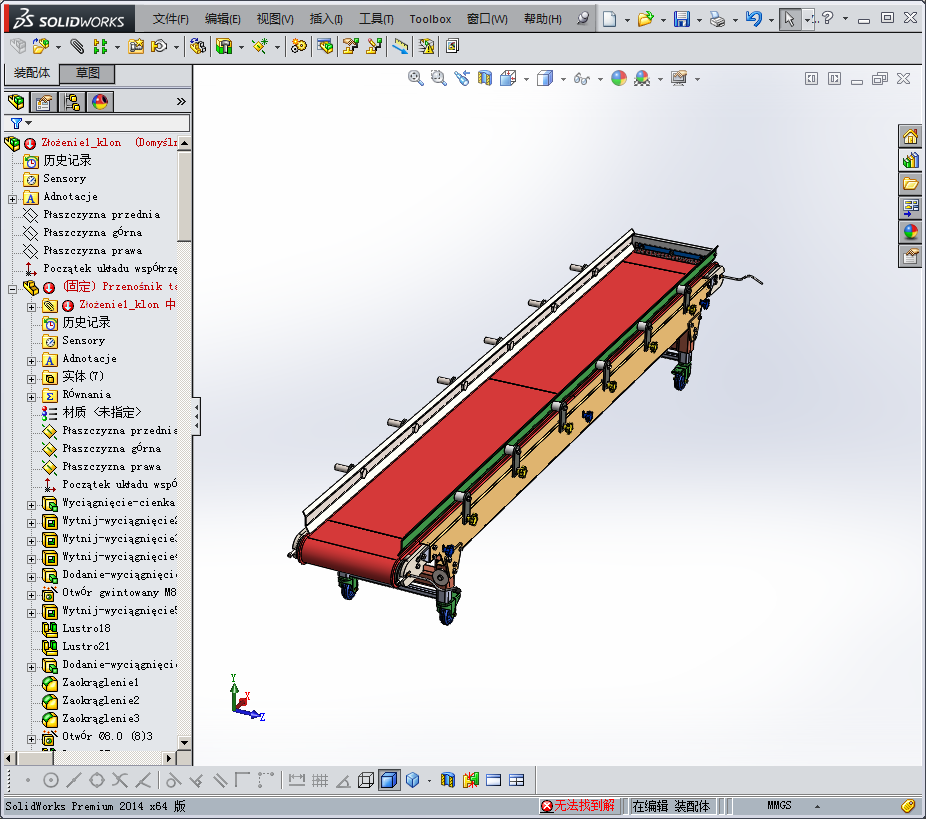This screenshot has width=926, height=819.
Task: Click the Undo arrow icon
Action: (754, 19)
